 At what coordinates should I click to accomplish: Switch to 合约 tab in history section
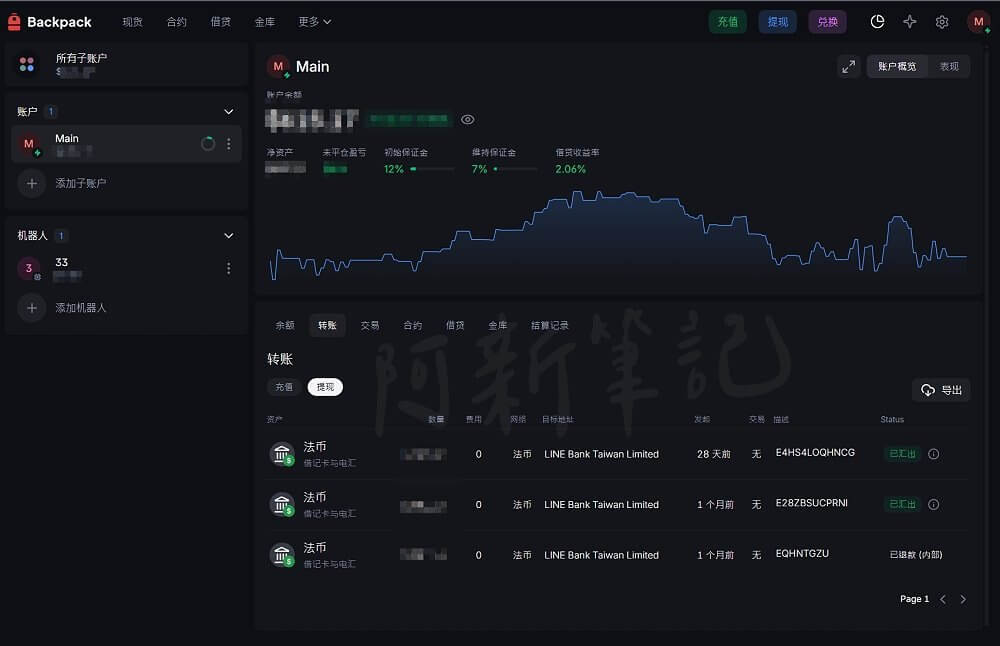coord(413,325)
